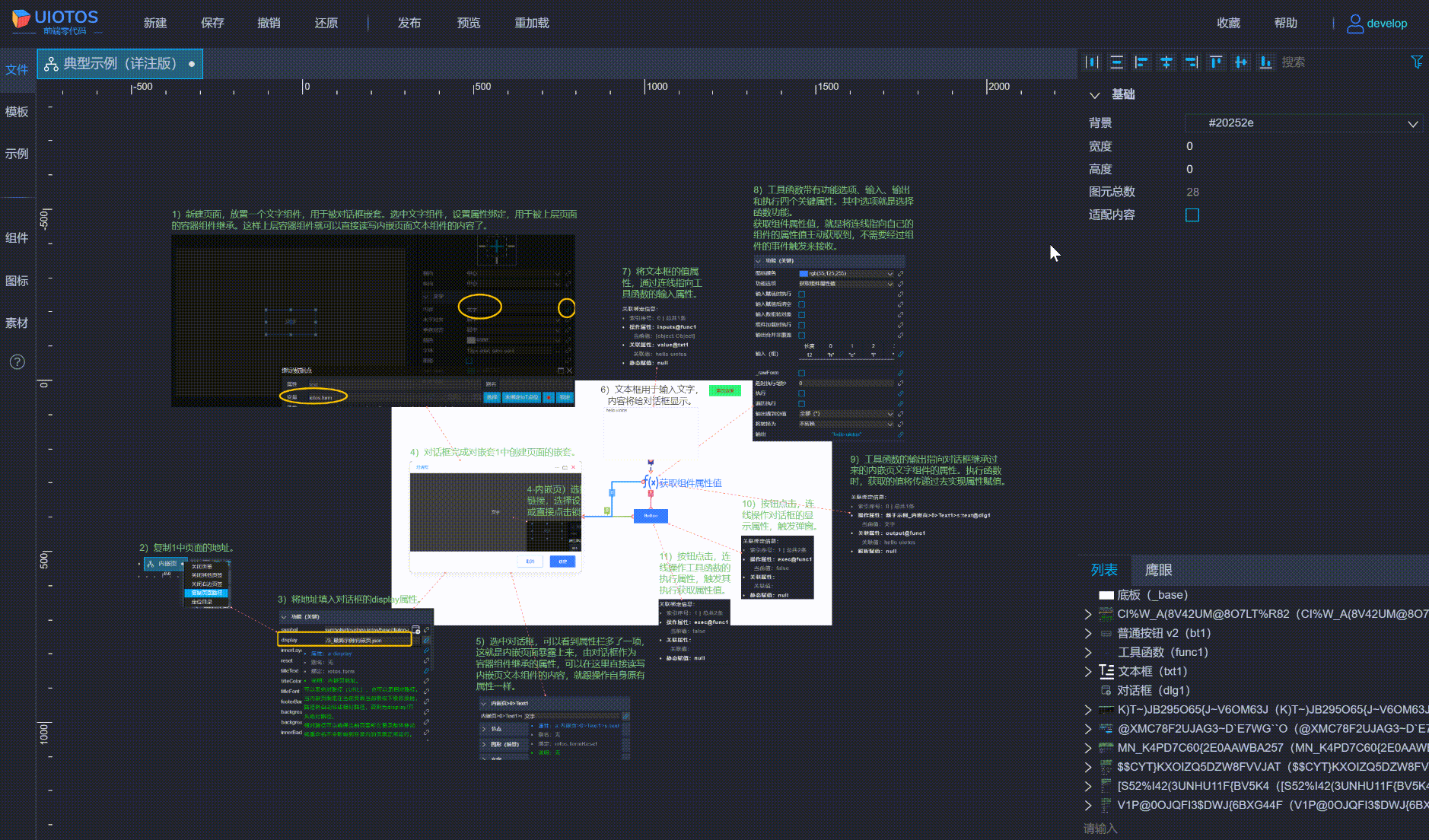Viewport: 1429px width, 840px height.
Task: Switch to the 鹰眼 tab
Action: pos(1158,570)
